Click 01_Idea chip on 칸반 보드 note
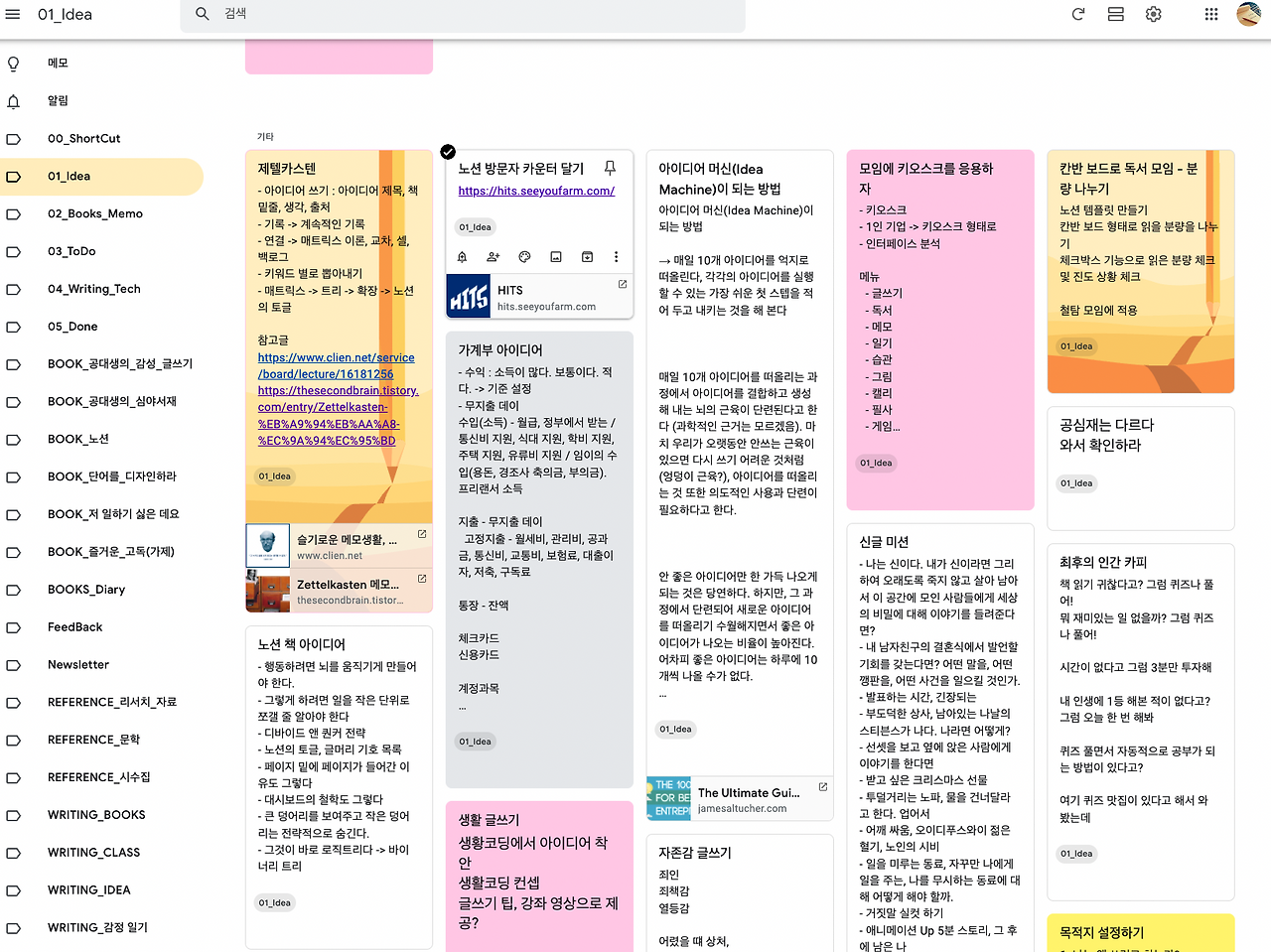Image resolution: width=1271 pixels, height=952 pixels. point(1077,346)
